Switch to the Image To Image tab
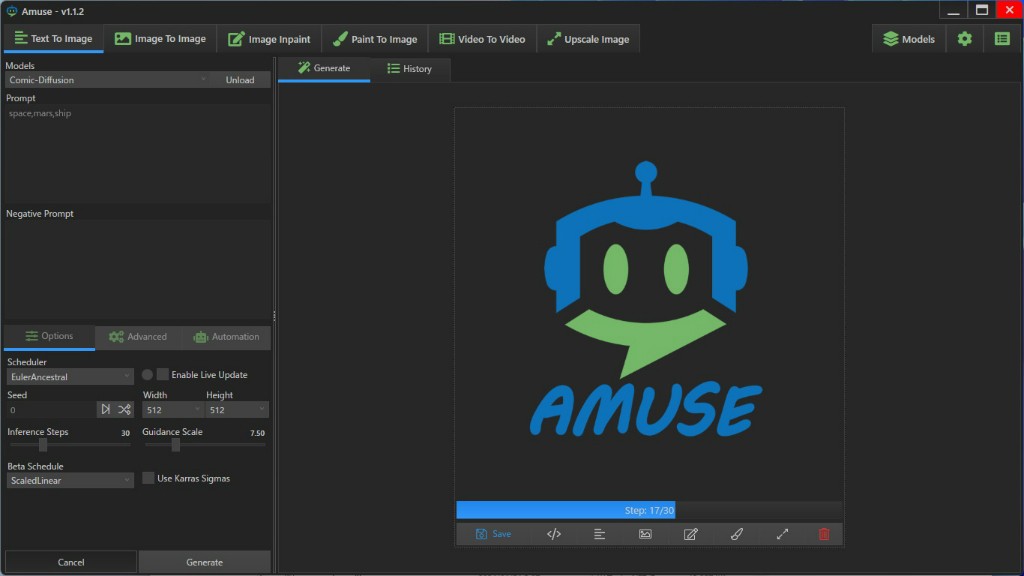This screenshot has height=576, width=1024. click(x=160, y=39)
